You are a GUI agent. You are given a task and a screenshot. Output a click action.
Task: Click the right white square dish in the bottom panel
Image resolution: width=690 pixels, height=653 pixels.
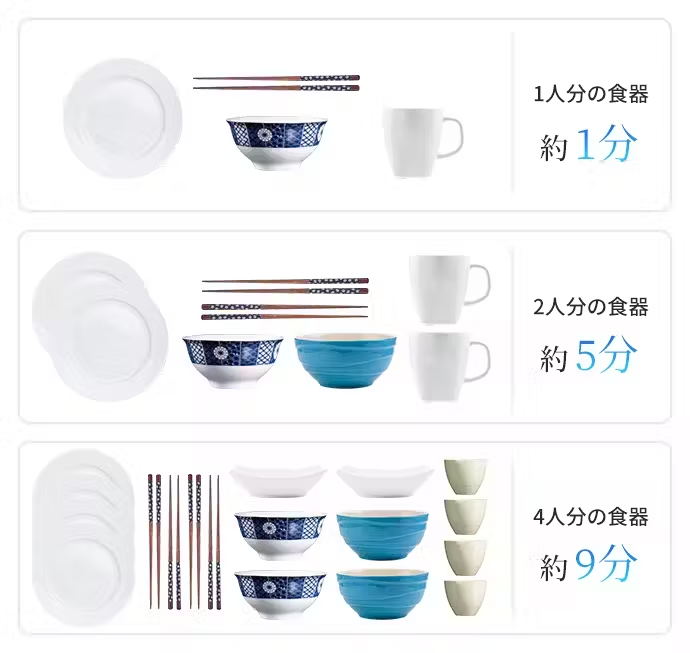(x=385, y=482)
